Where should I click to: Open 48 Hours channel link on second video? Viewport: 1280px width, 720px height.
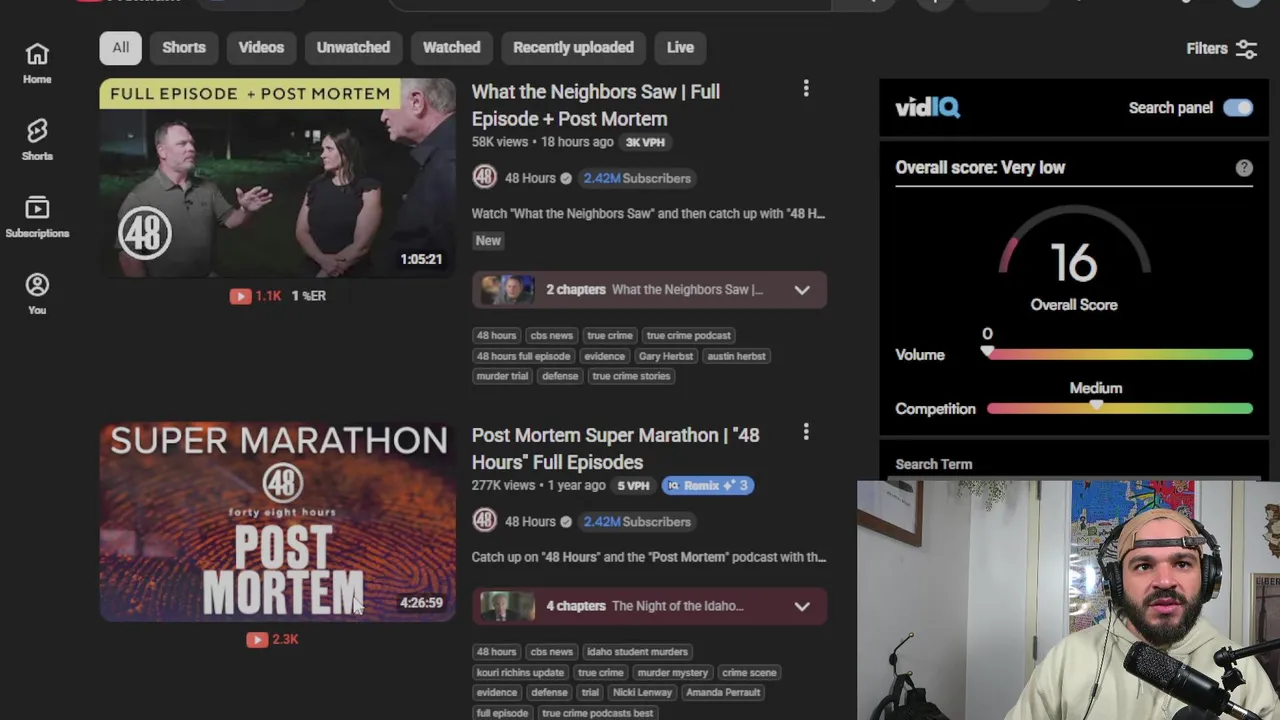point(530,521)
